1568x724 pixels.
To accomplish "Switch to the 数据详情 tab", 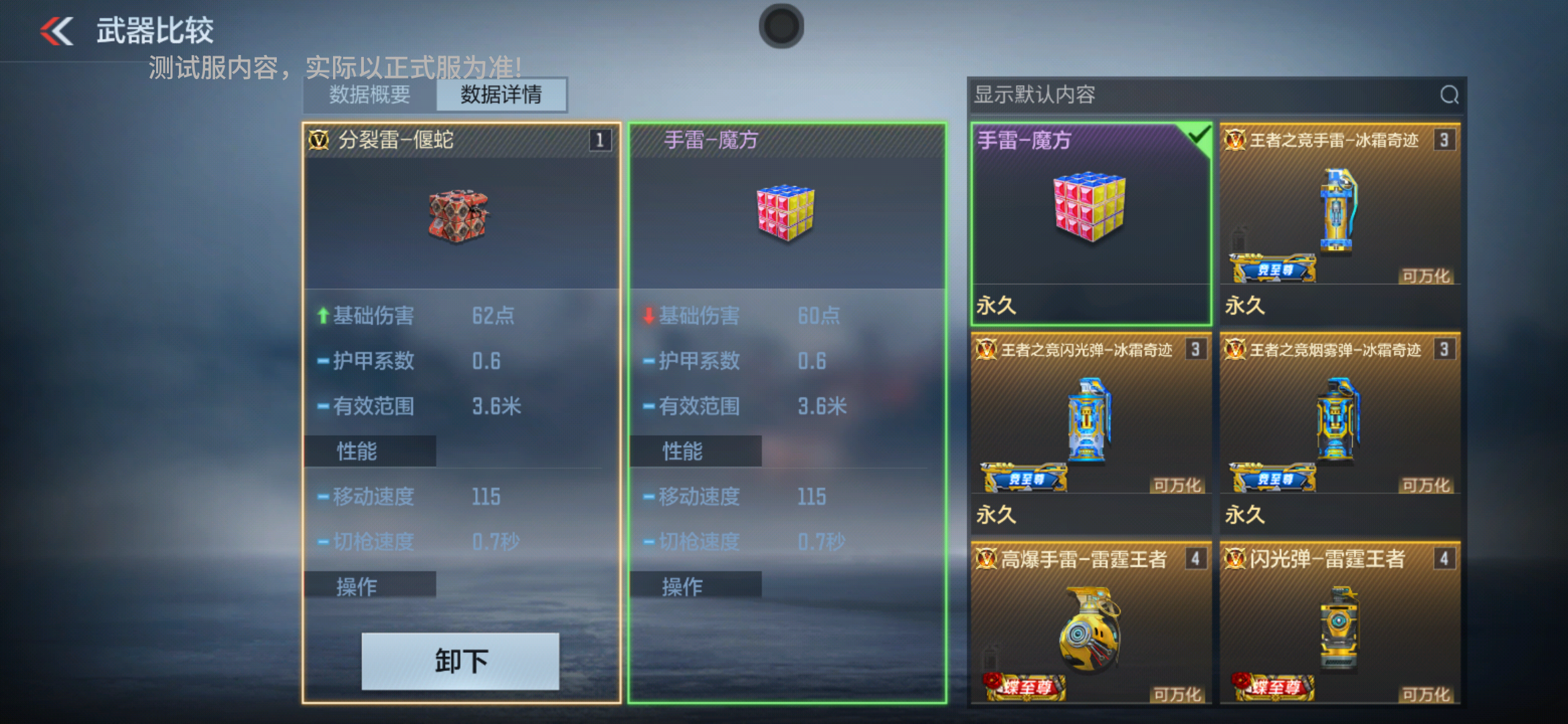I will 501,95.
